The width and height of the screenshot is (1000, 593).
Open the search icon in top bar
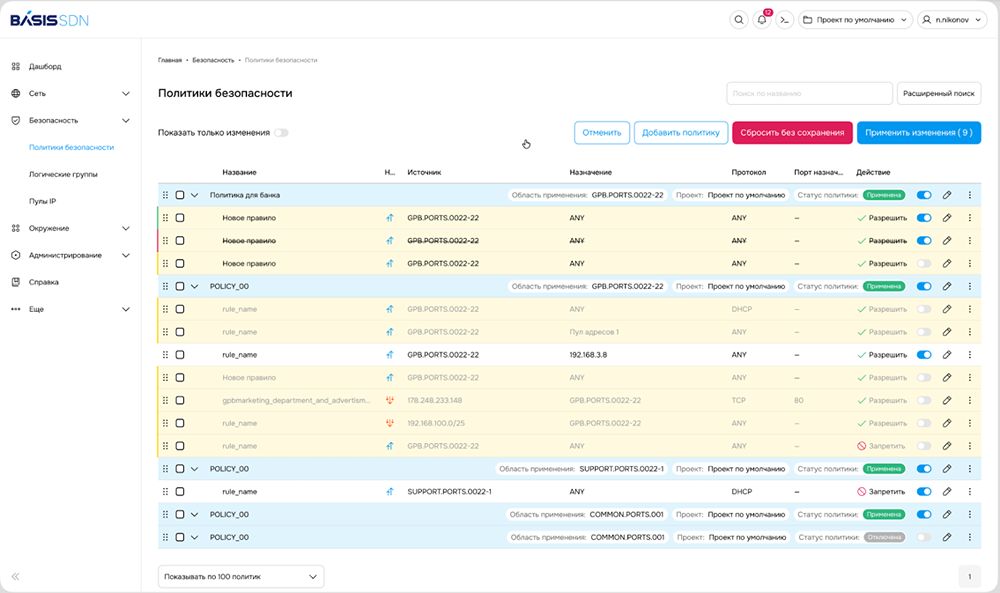coord(739,19)
